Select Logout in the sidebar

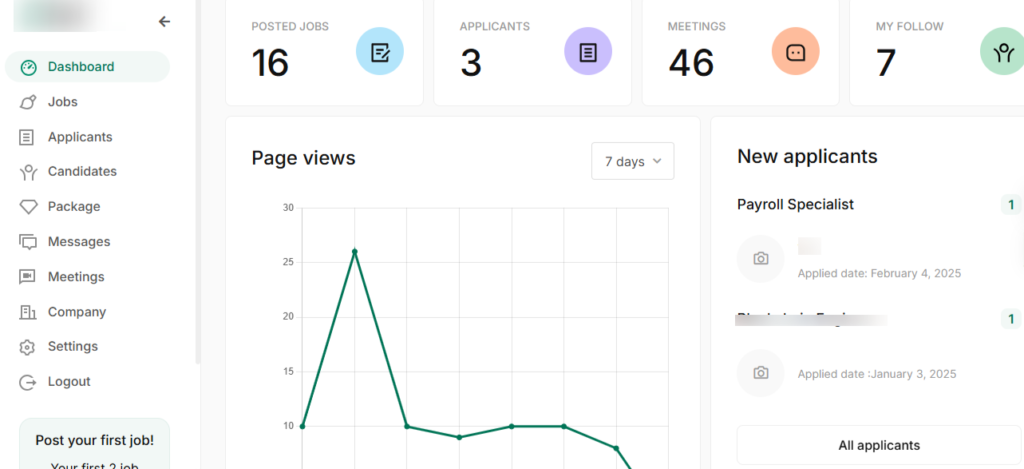[x=69, y=382]
